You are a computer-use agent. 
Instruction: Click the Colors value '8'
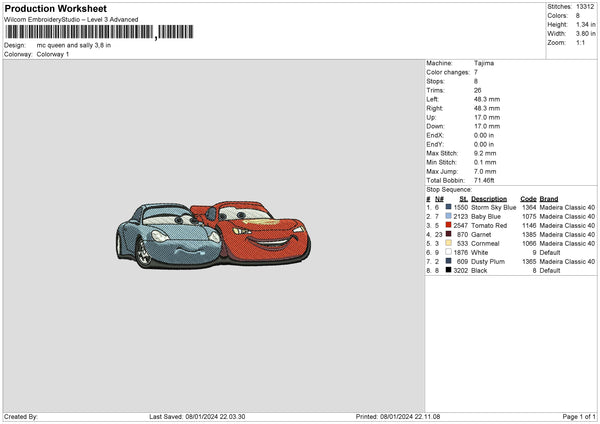(578, 16)
